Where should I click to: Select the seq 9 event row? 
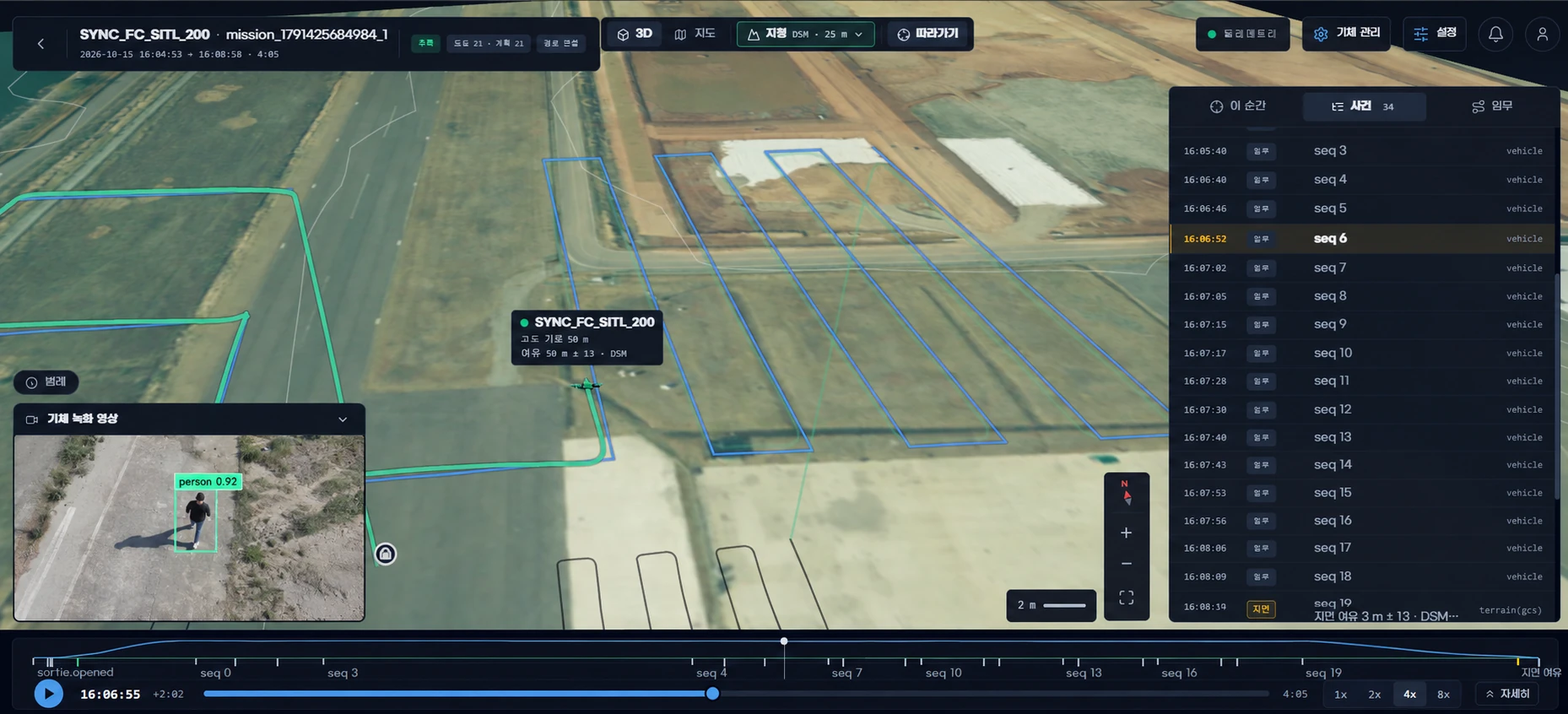(x=1362, y=325)
